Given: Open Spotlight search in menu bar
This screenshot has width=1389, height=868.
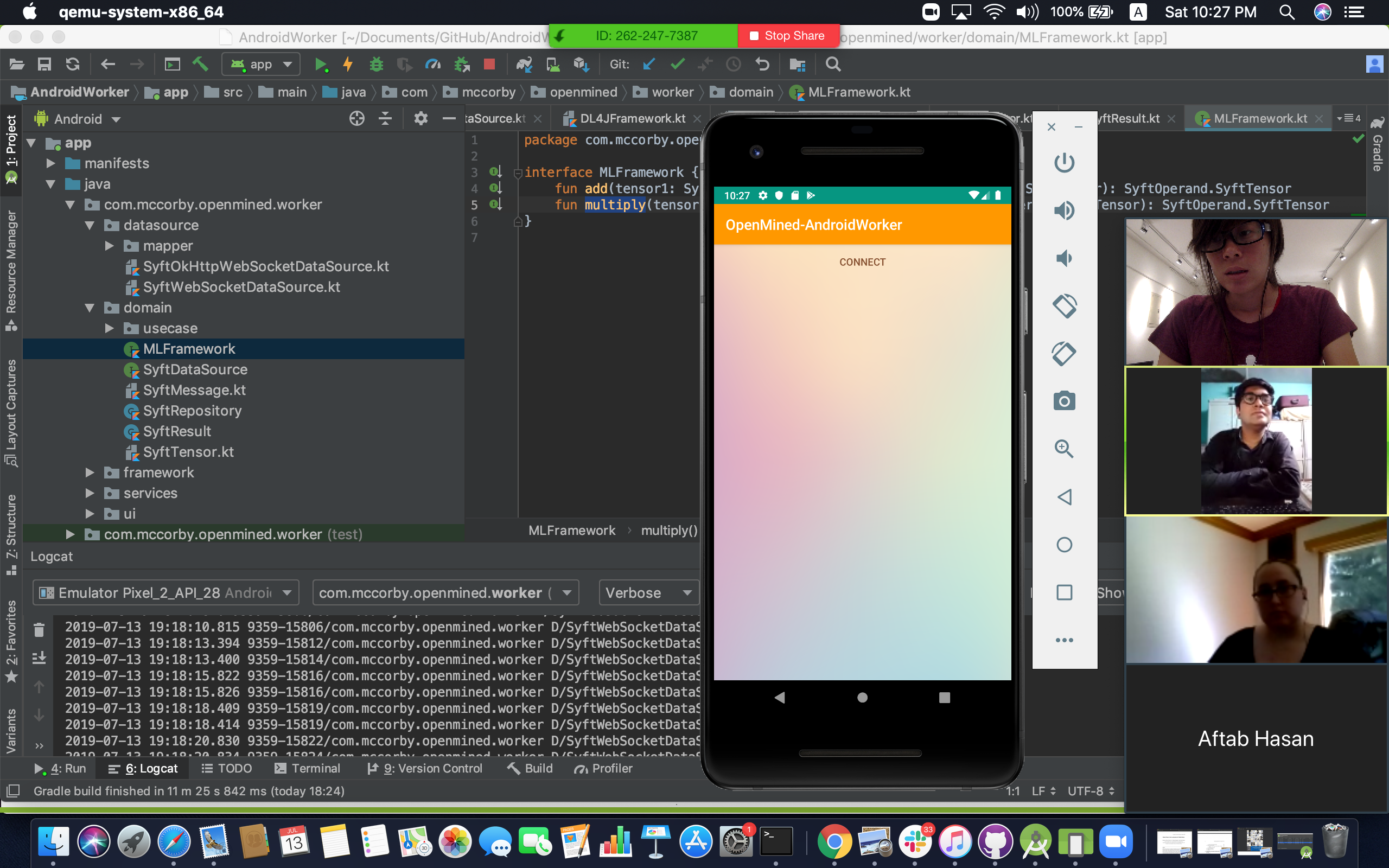Looking at the screenshot, I should pos(1287,12).
